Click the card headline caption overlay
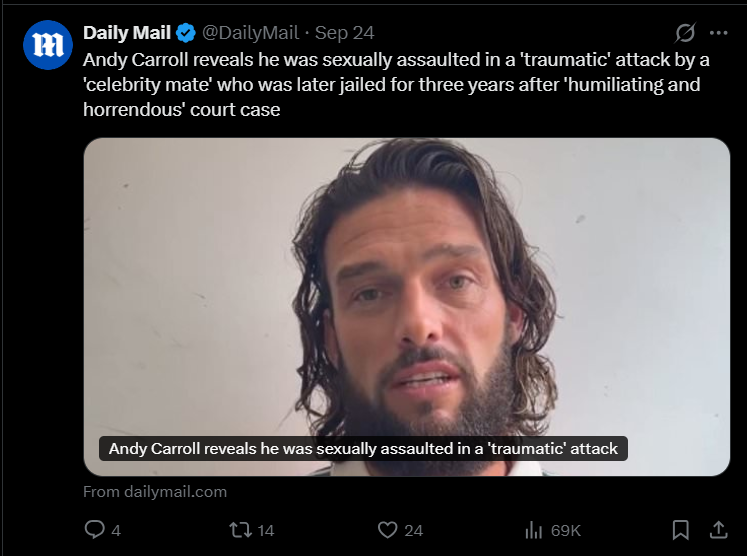The width and height of the screenshot is (747, 556). click(x=363, y=449)
